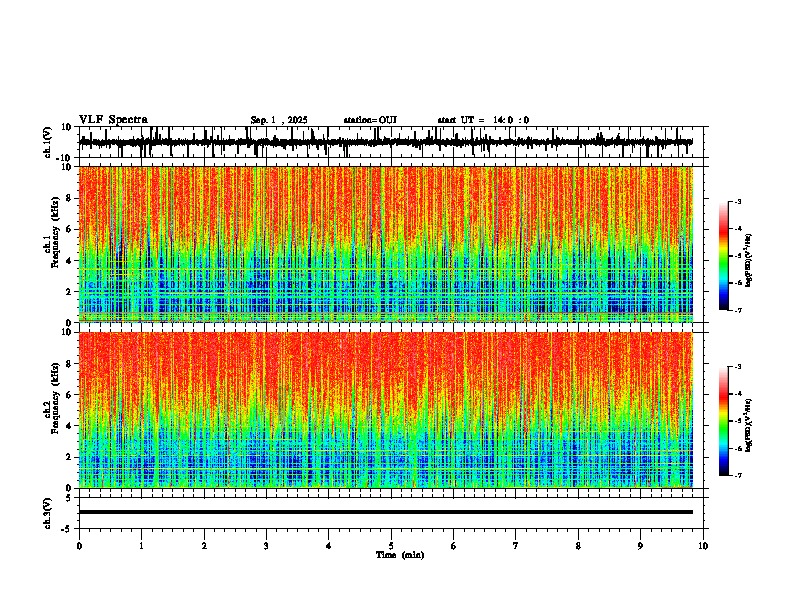Viewport: 792px width, 612px height.
Task: Click time axis tick label '8'
Action: 578,546
